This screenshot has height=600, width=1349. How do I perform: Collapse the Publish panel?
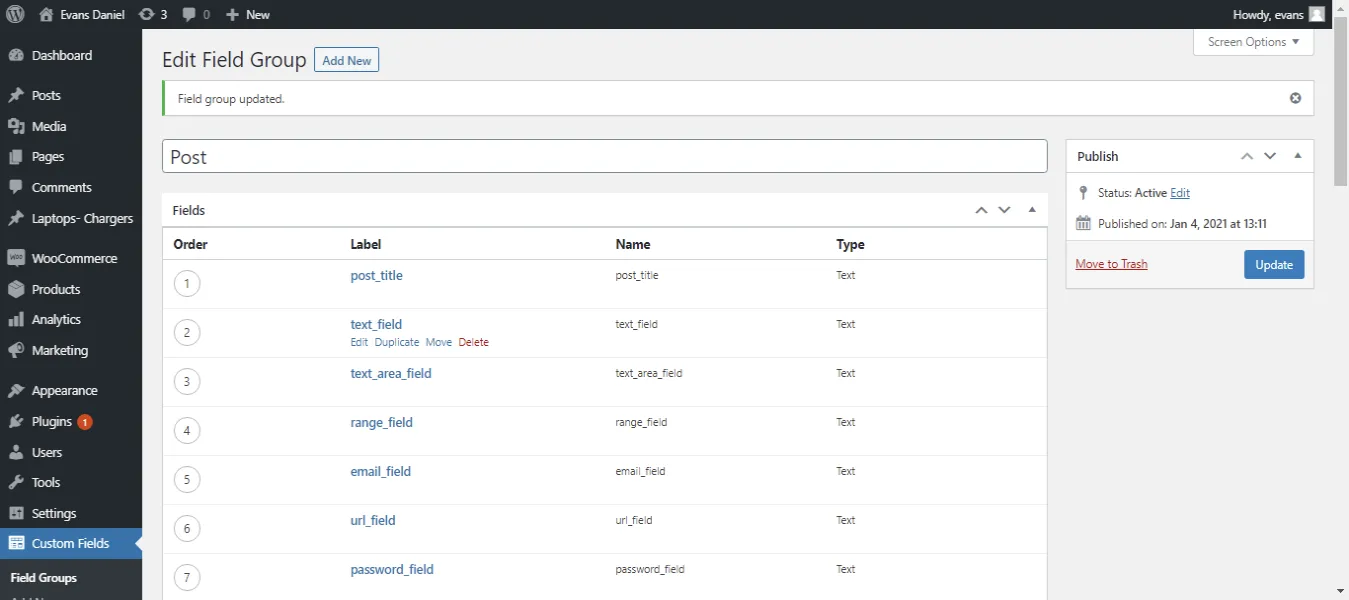pos(1297,156)
